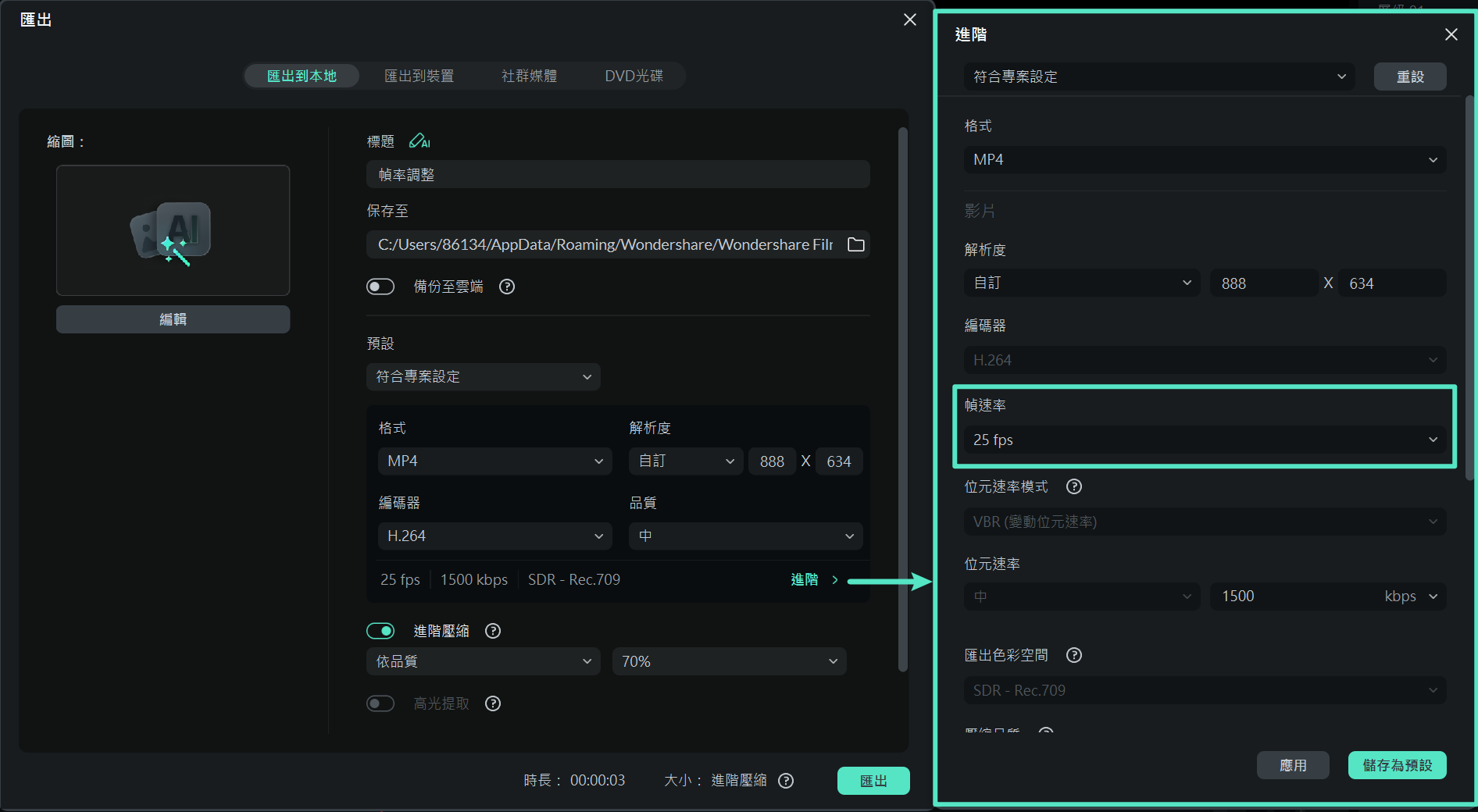
Task: Click the help icon beside 匯出色彩空間
Action: (1074, 655)
